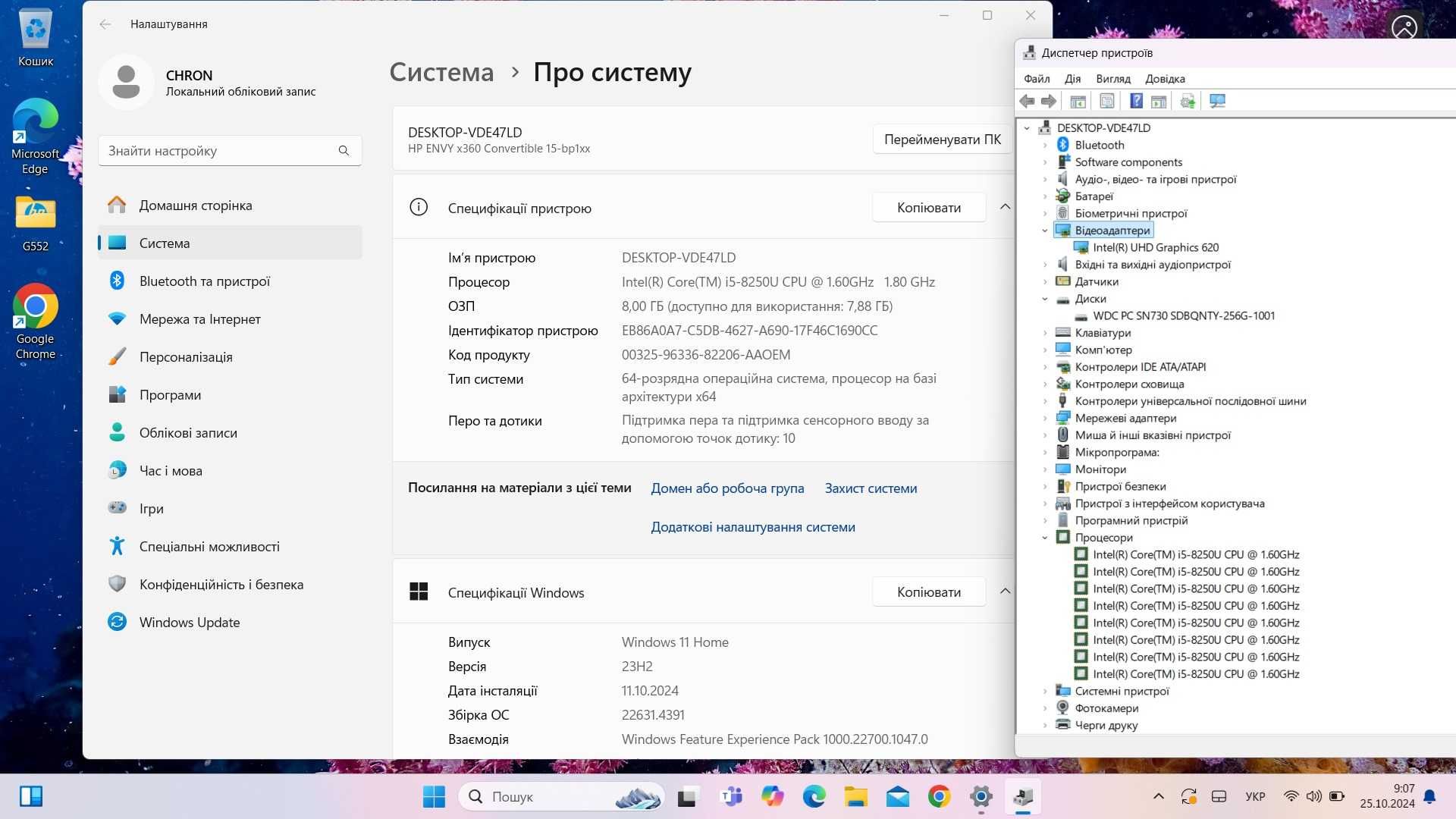This screenshot has height=819, width=1456.
Task: Click the УКР language indicator
Action: coord(1255,796)
